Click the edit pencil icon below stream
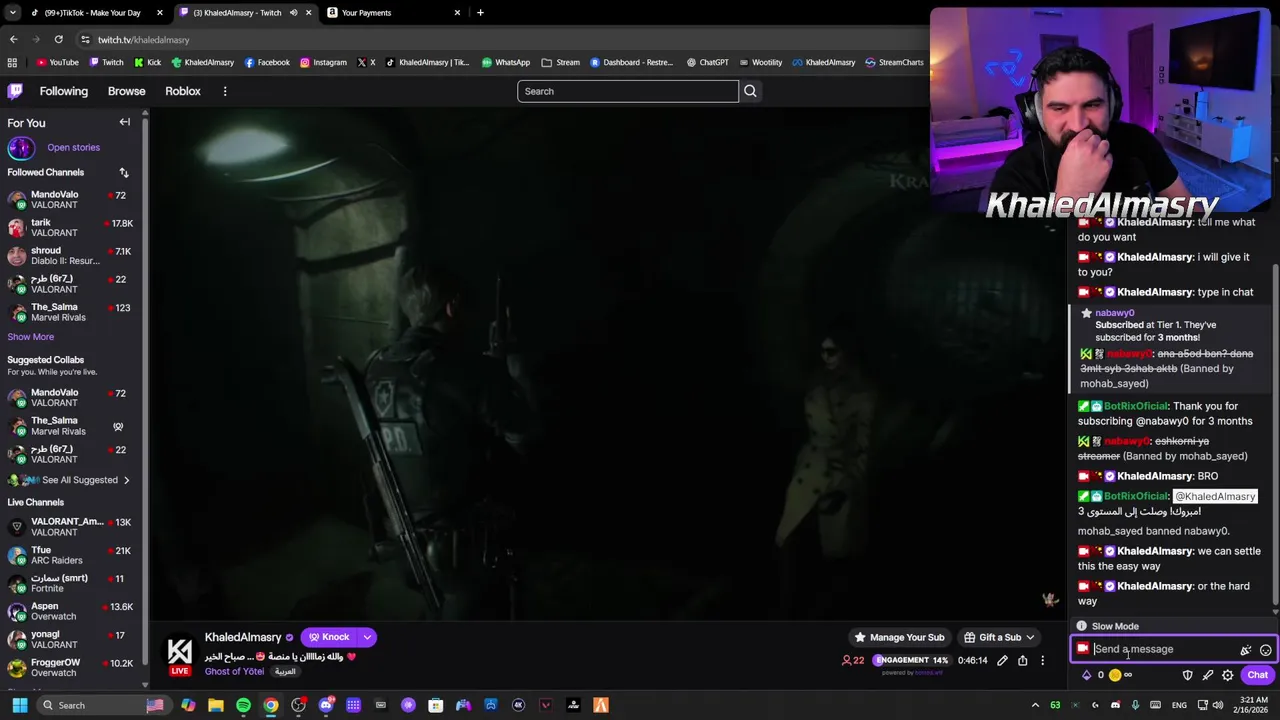This screenshot has height=720, width=1280. coord(1002,660)
